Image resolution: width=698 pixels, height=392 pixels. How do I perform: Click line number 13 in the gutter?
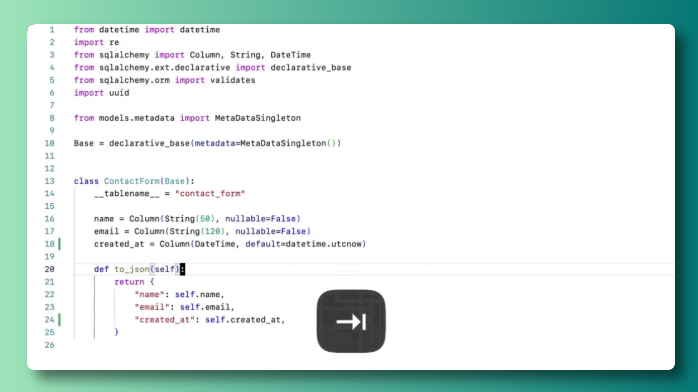click(x=49, y=181)
